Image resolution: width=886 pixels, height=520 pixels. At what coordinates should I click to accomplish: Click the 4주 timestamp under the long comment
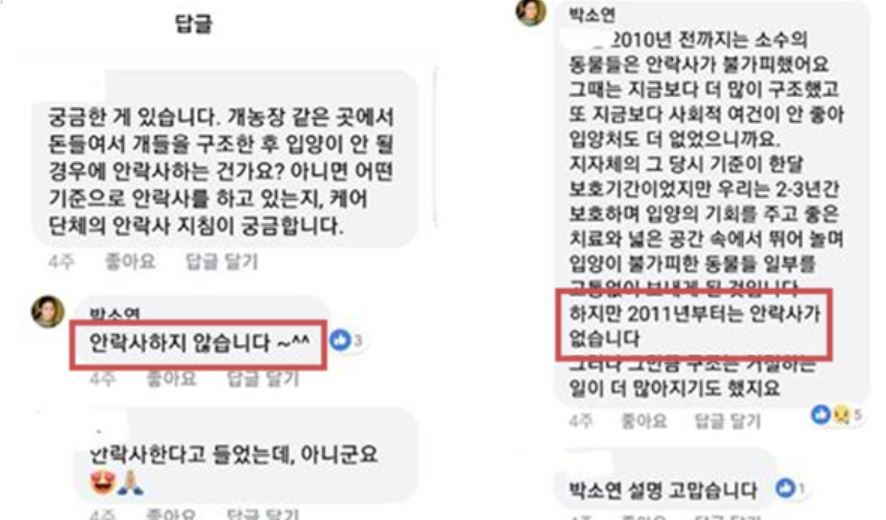tap(580, 421)
